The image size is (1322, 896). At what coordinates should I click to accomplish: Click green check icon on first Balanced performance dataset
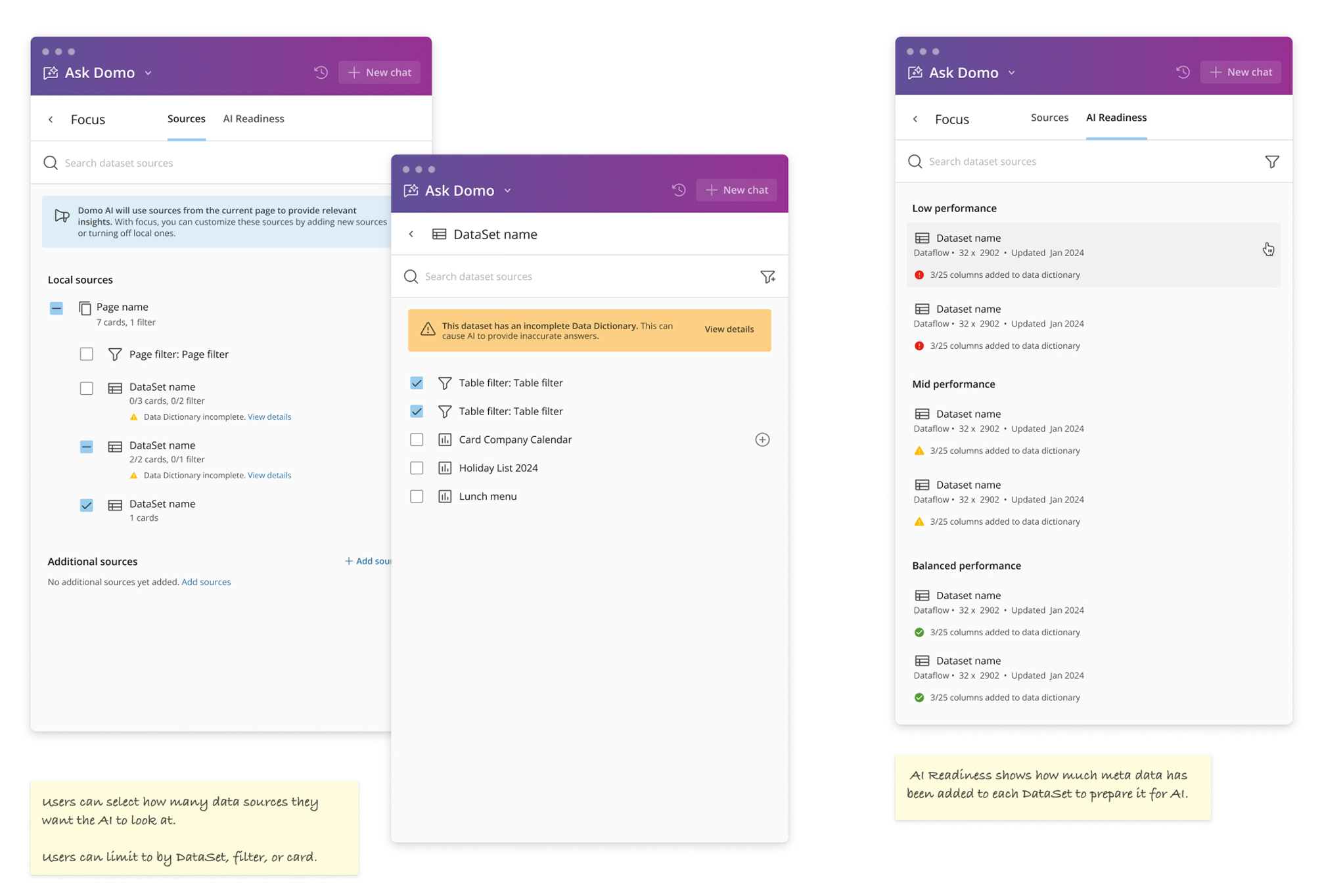[x=919, y=633]
